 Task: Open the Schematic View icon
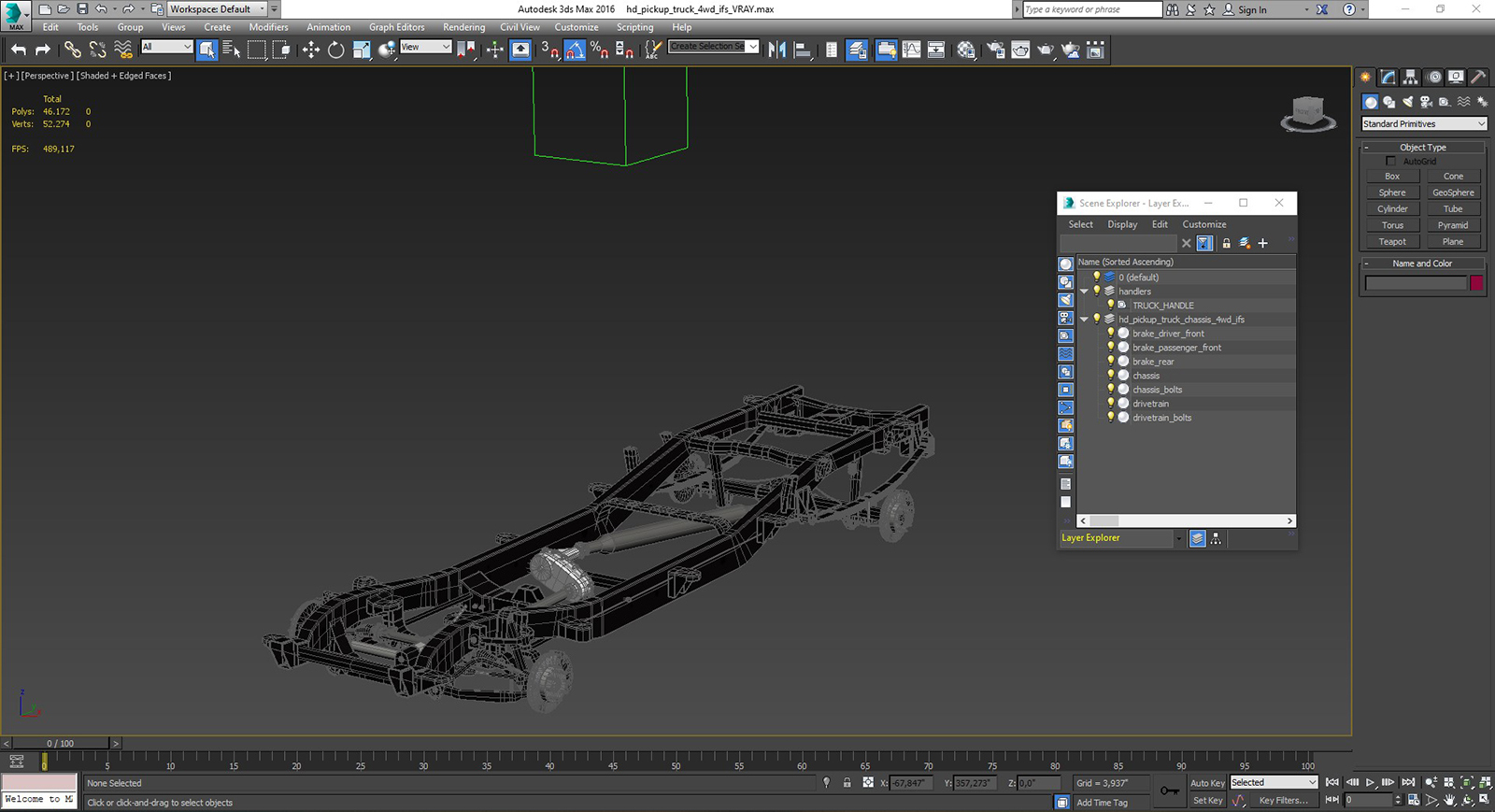tap(935, 50)
